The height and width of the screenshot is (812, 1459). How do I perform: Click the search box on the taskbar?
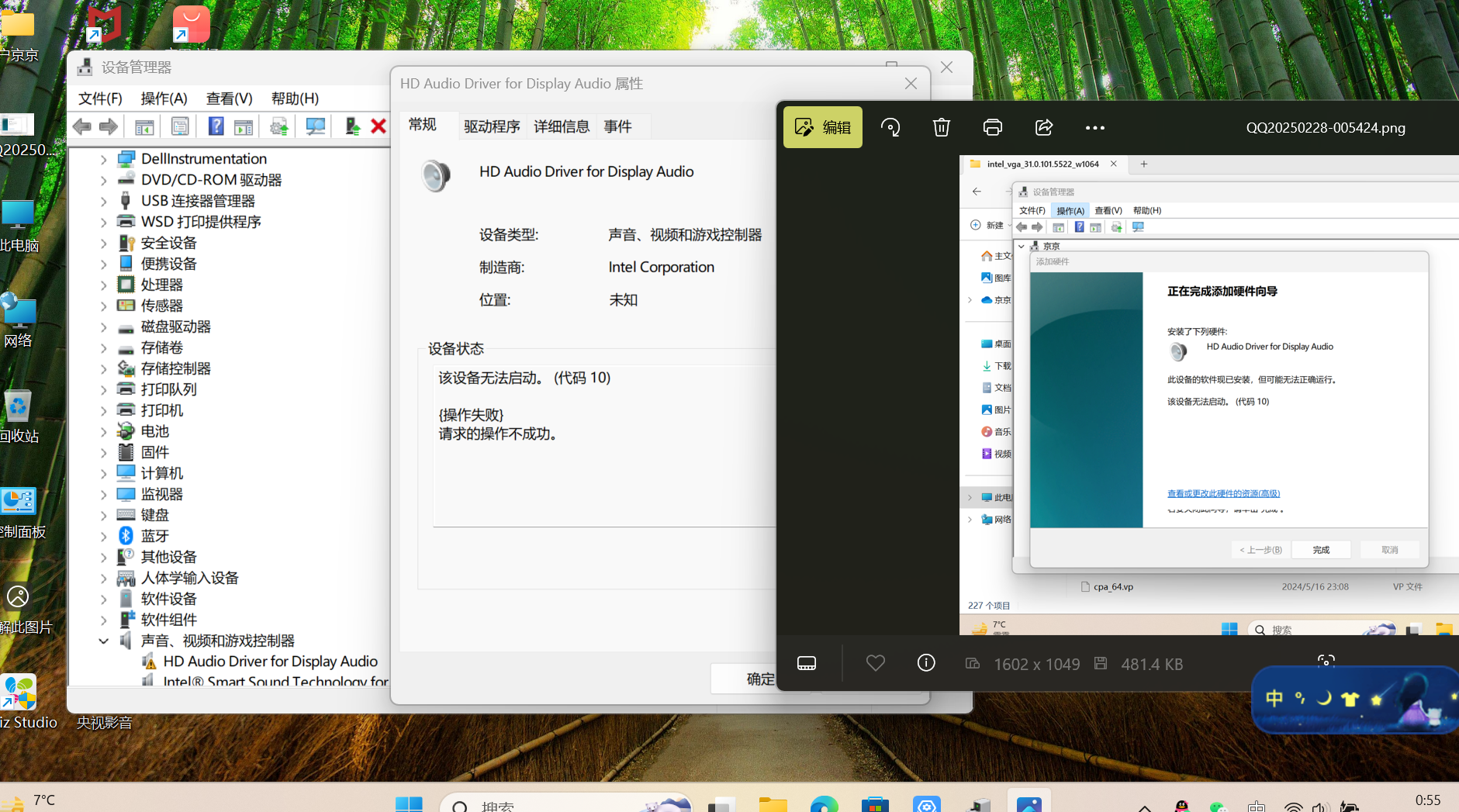(x=566, y=804)
